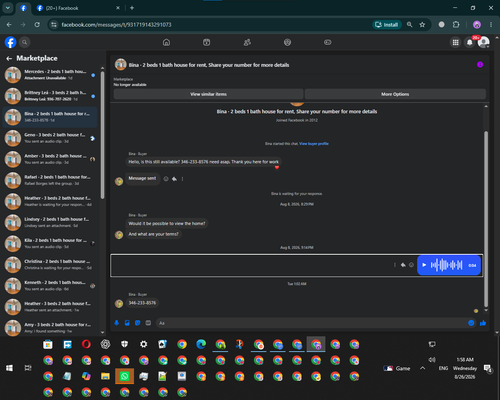Click the browser address bar URL
This screenshot has height=400, width=500.
116,25
